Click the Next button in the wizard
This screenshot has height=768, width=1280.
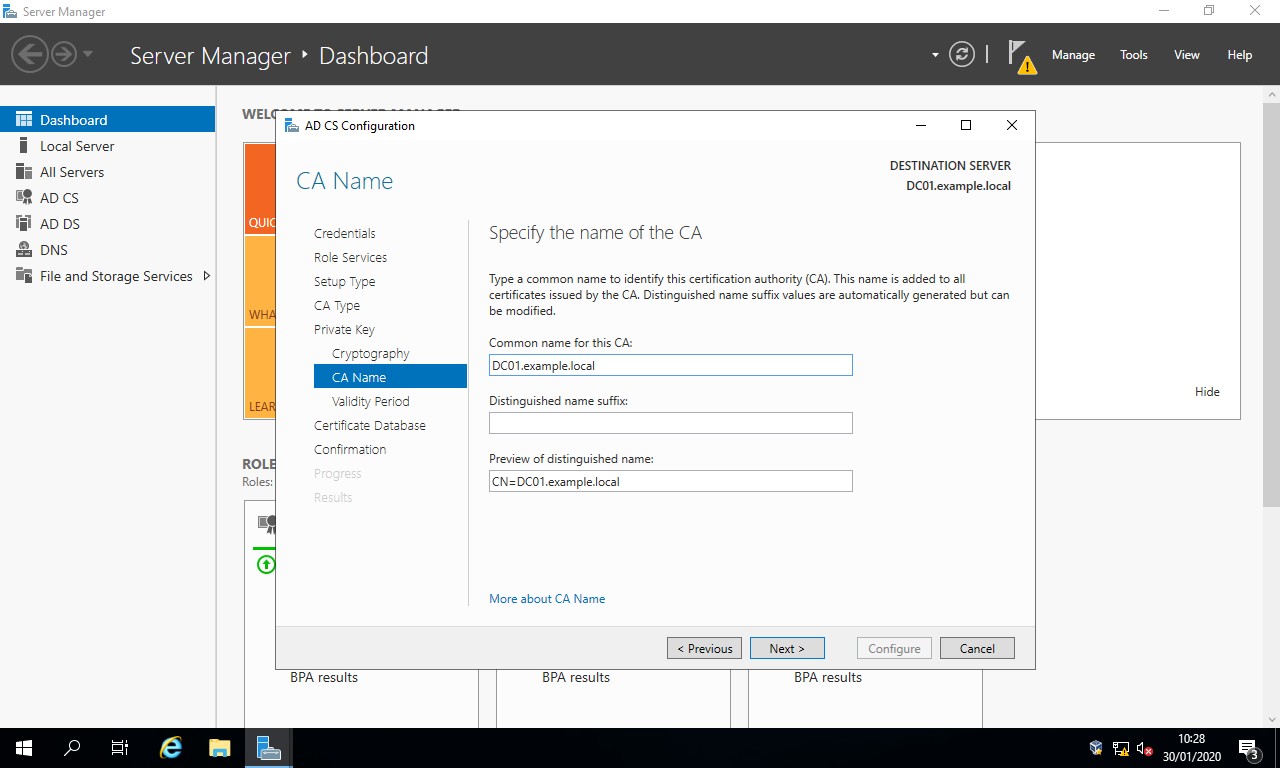[x=787, y=648]
